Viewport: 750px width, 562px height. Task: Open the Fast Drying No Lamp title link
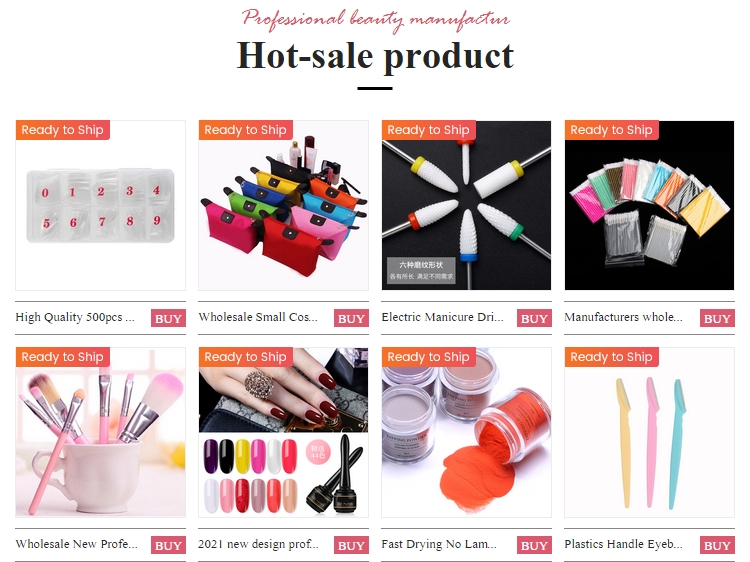(x=439, y=544)
